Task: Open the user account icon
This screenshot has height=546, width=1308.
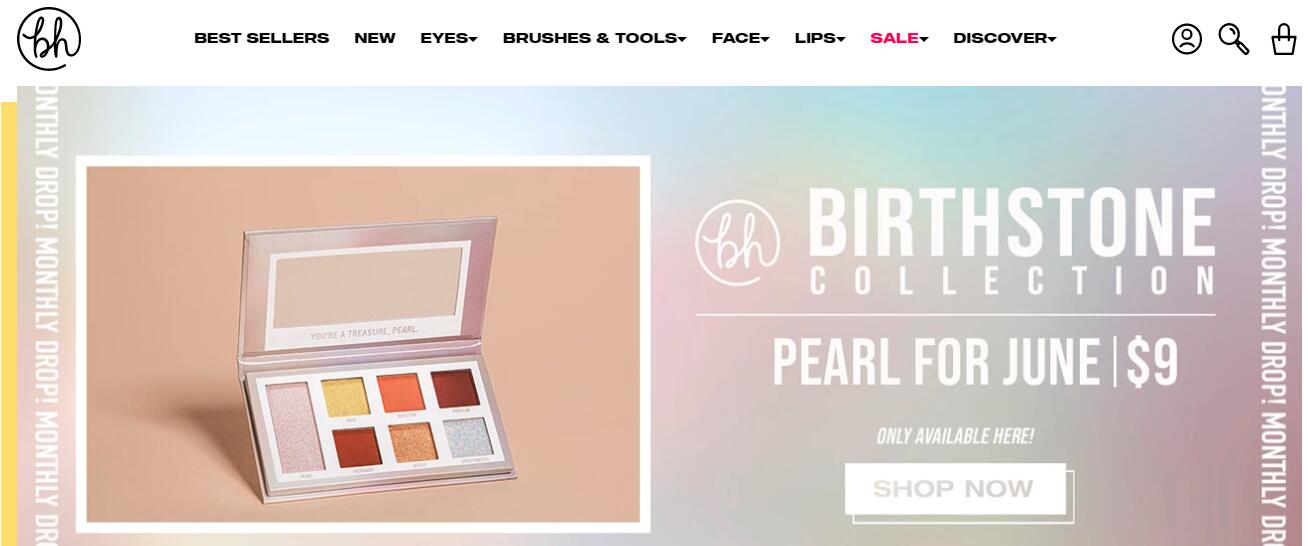Action: [x=1186, y=39]
